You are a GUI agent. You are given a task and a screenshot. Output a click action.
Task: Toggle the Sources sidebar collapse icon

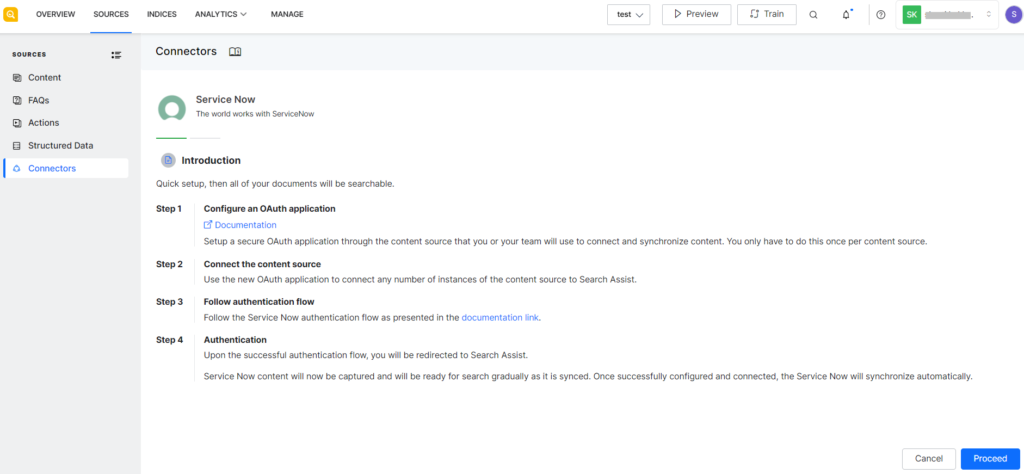[116, 55]
